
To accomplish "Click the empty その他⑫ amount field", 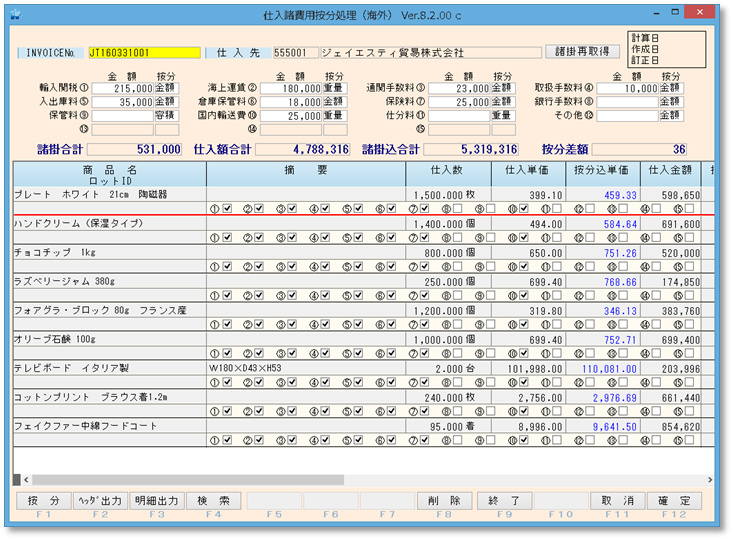I will 628,115.
